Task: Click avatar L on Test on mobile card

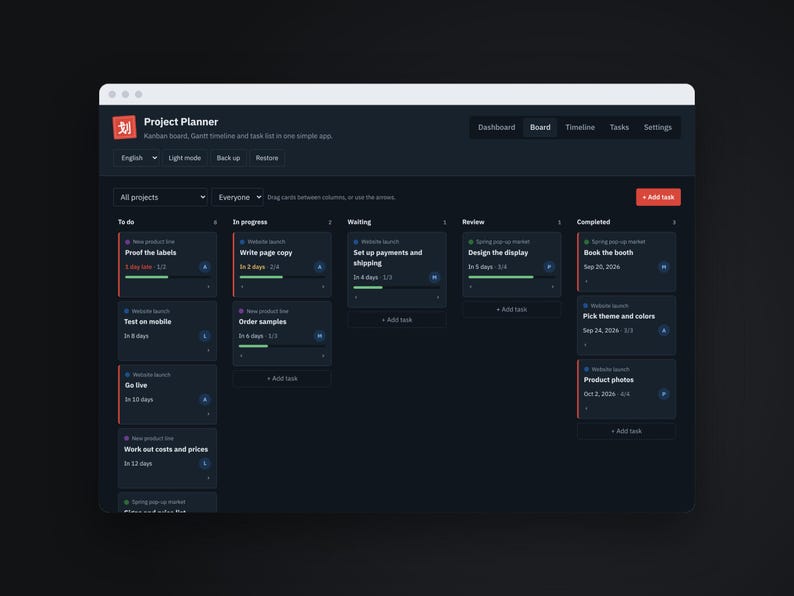Action: point(205,336)
